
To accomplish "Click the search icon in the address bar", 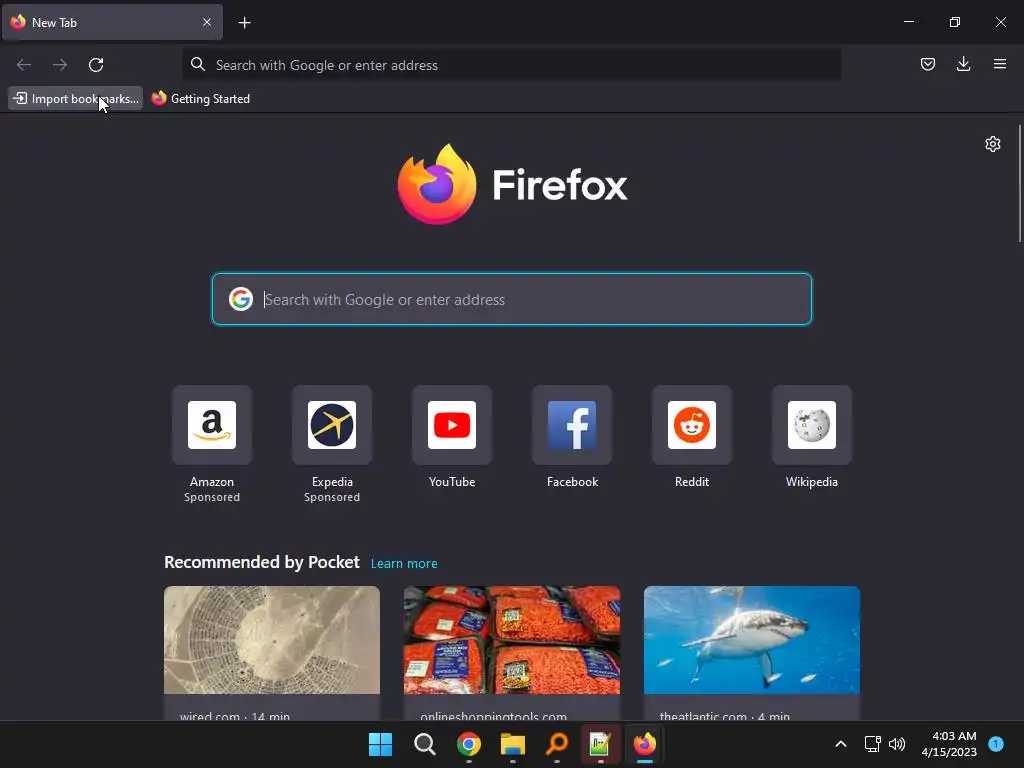I will point(198,65).
